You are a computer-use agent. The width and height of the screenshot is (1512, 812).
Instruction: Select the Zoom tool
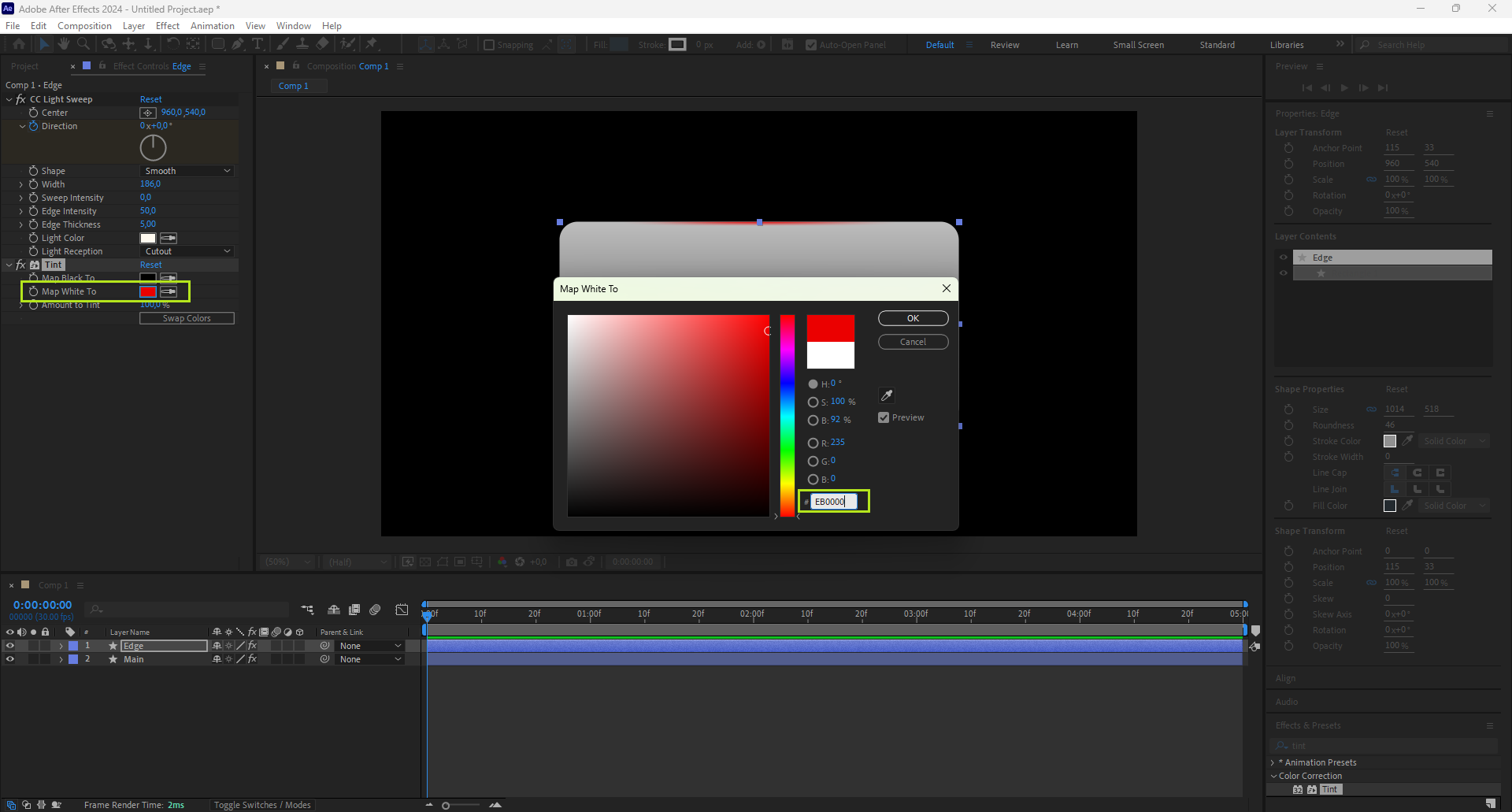(x=83, y=44)
